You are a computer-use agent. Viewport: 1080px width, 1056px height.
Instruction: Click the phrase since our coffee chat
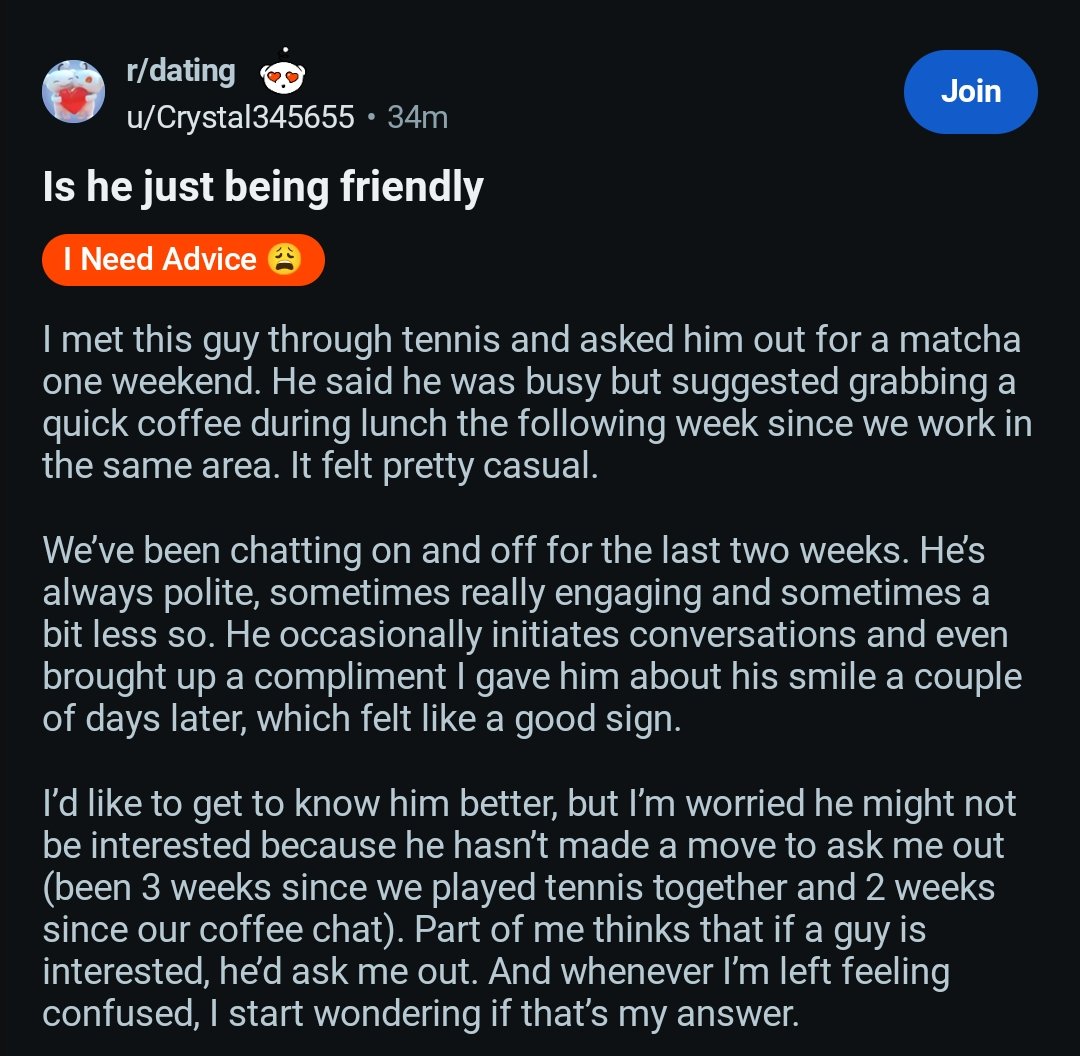(x=222, y=930)
